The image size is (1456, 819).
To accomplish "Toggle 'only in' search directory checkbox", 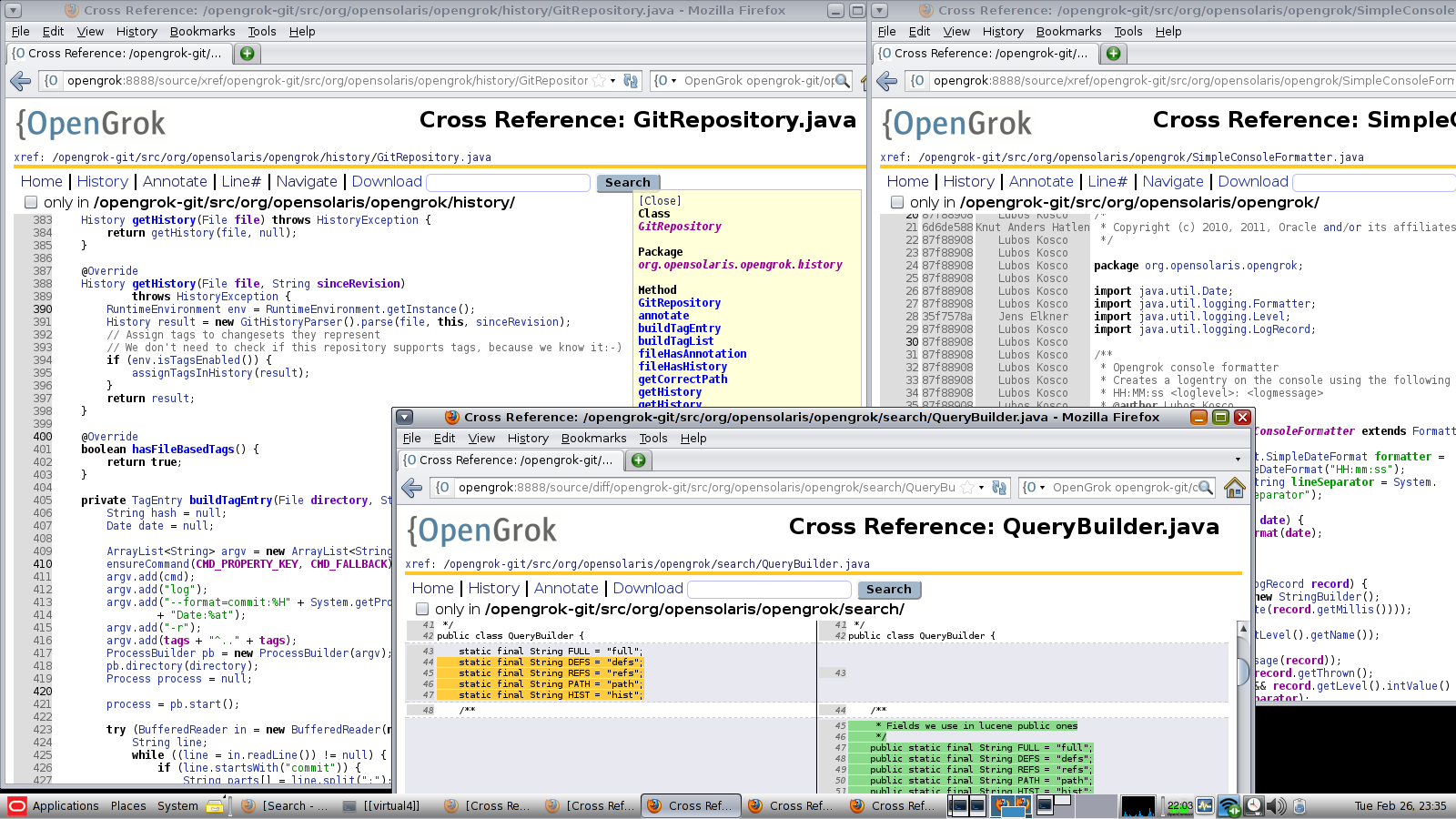I will click(422, 609).
